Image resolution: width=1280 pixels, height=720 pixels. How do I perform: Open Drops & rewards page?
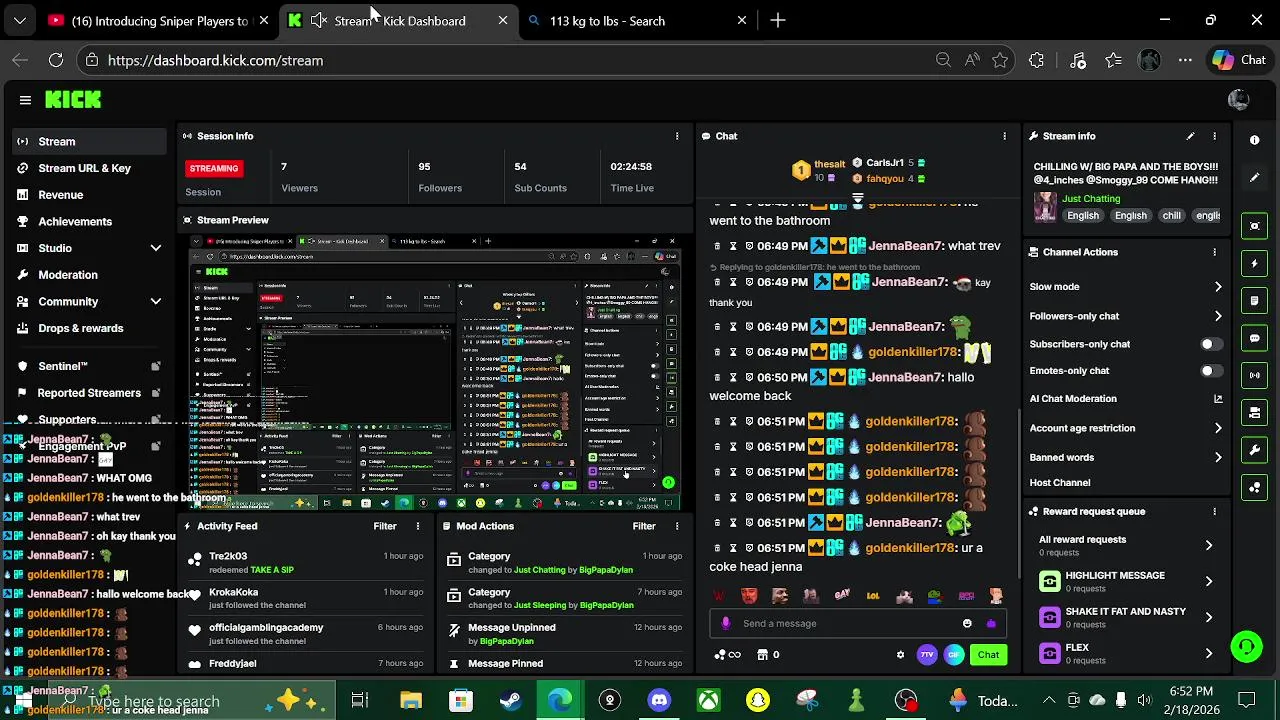[90, 328]
